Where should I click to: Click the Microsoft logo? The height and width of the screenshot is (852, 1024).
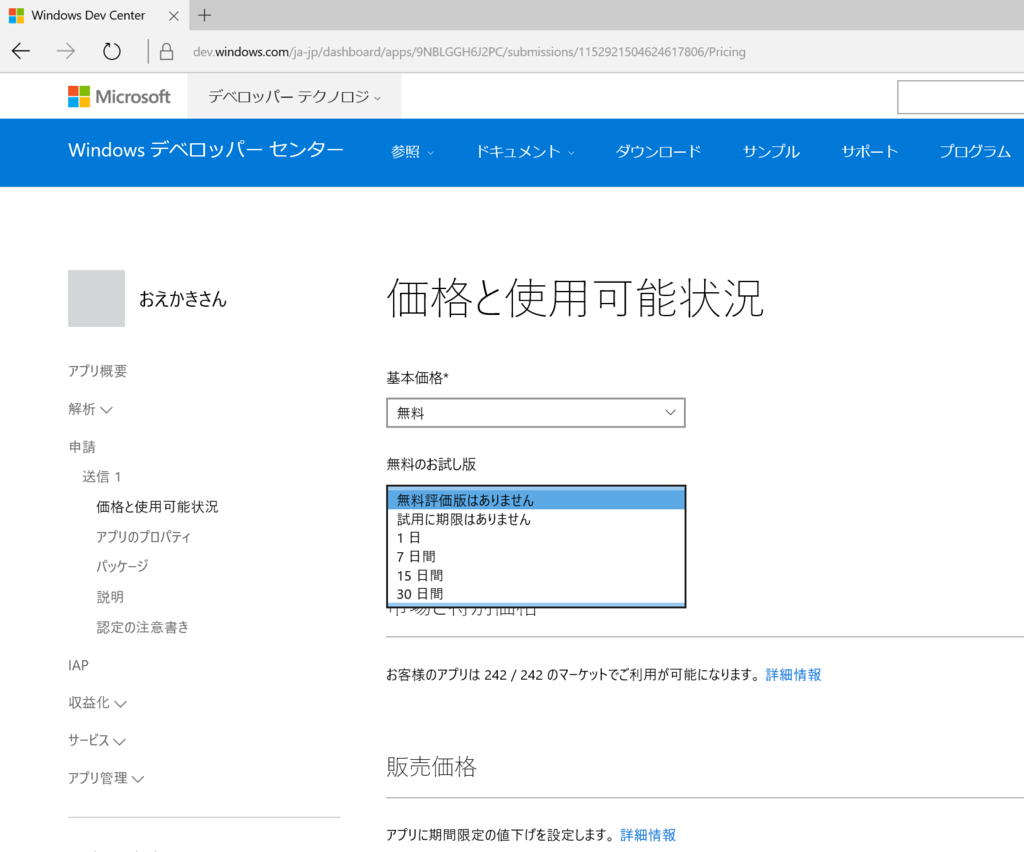coord(119,97)
